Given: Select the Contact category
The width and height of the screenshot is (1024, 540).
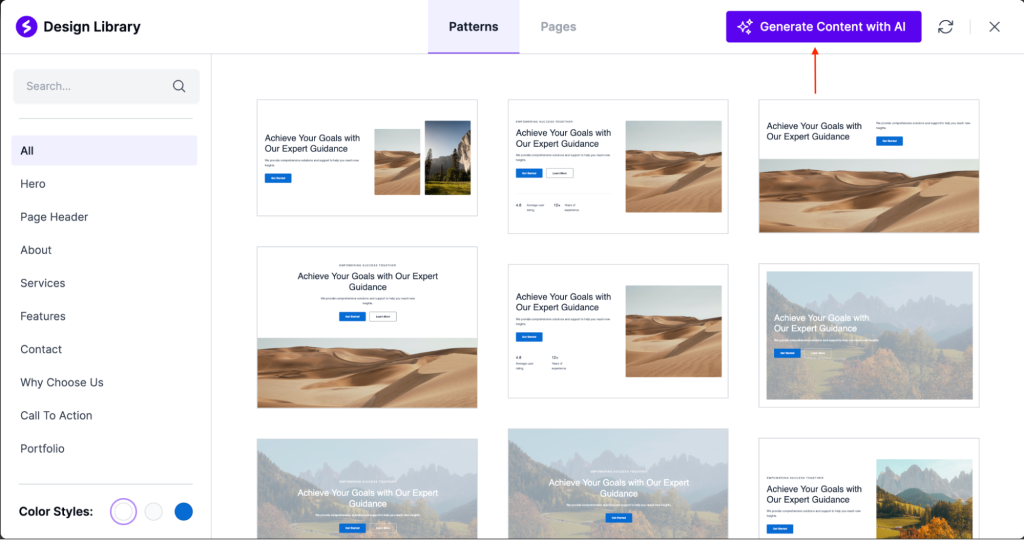Looking at the screenshot, I should (x=41, y=349).
